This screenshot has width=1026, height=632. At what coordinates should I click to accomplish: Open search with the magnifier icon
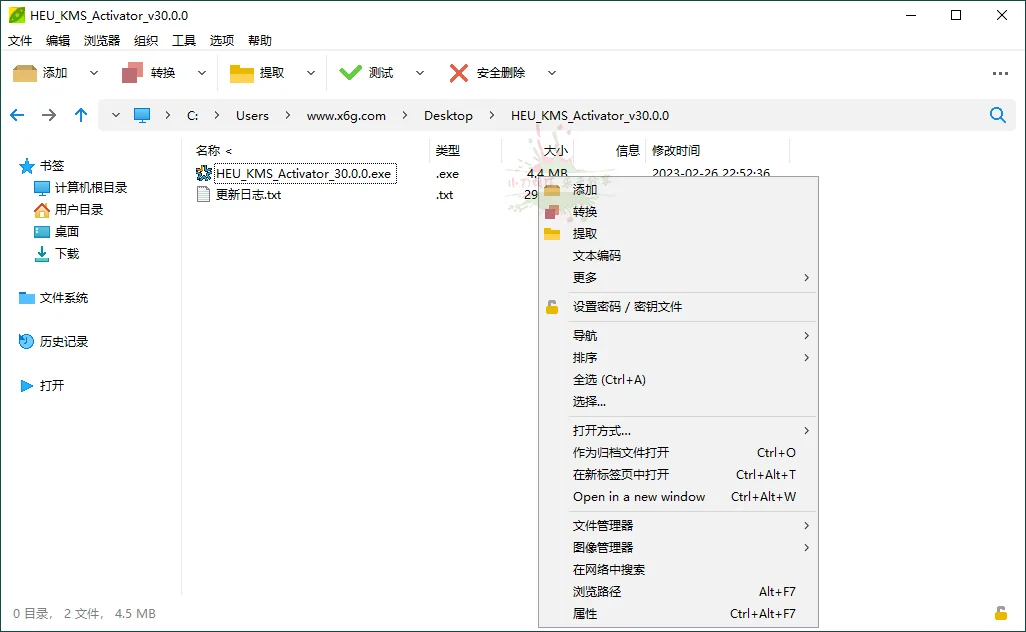[x=997, y=115]
